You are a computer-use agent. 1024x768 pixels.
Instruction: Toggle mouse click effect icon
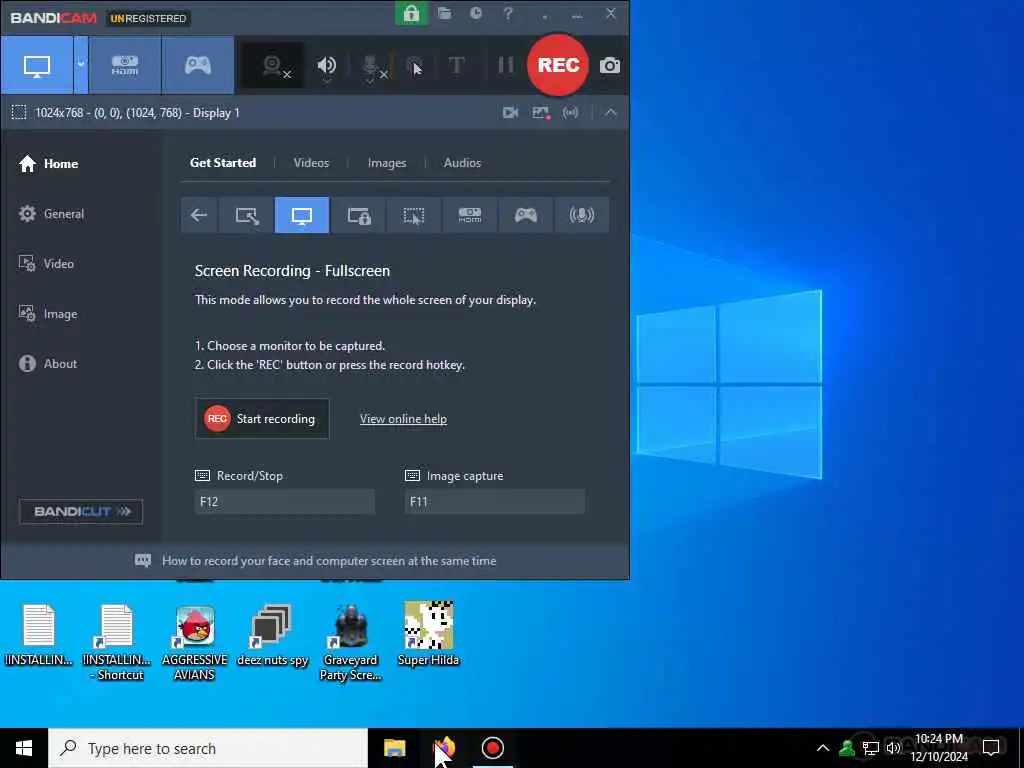[414, 65]
